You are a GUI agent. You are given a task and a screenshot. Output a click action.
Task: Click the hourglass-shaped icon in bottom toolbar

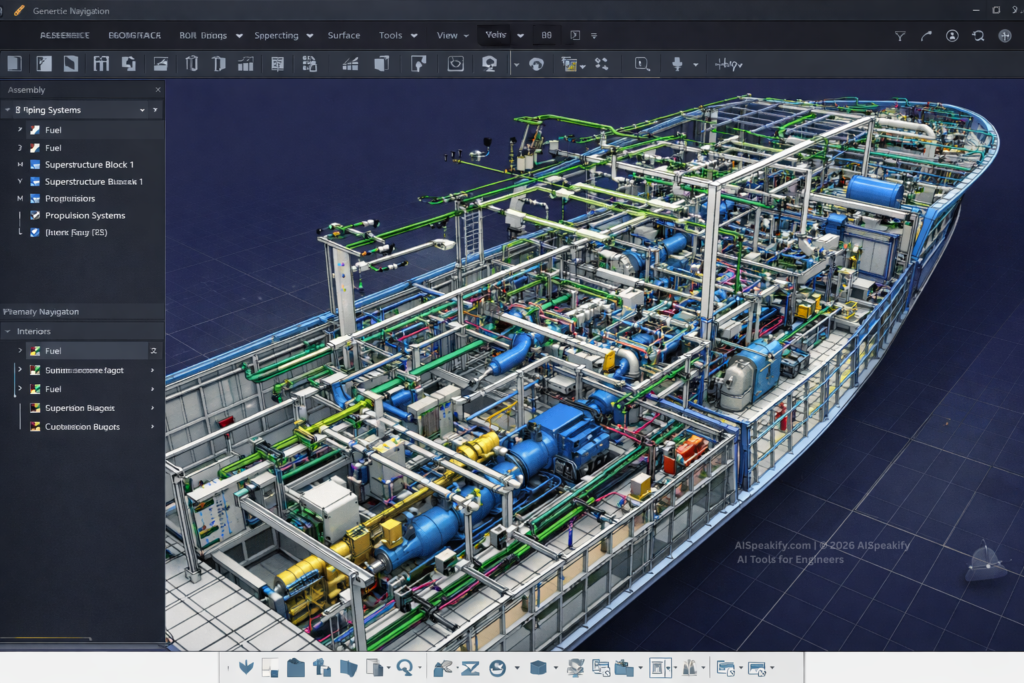point(471,667)
